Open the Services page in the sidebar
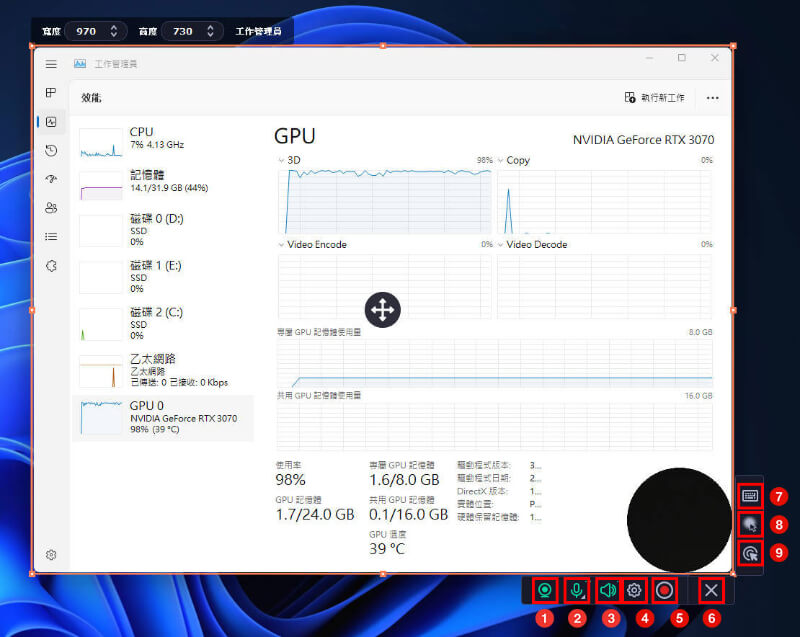800x637 pixels. click(51, 266)
